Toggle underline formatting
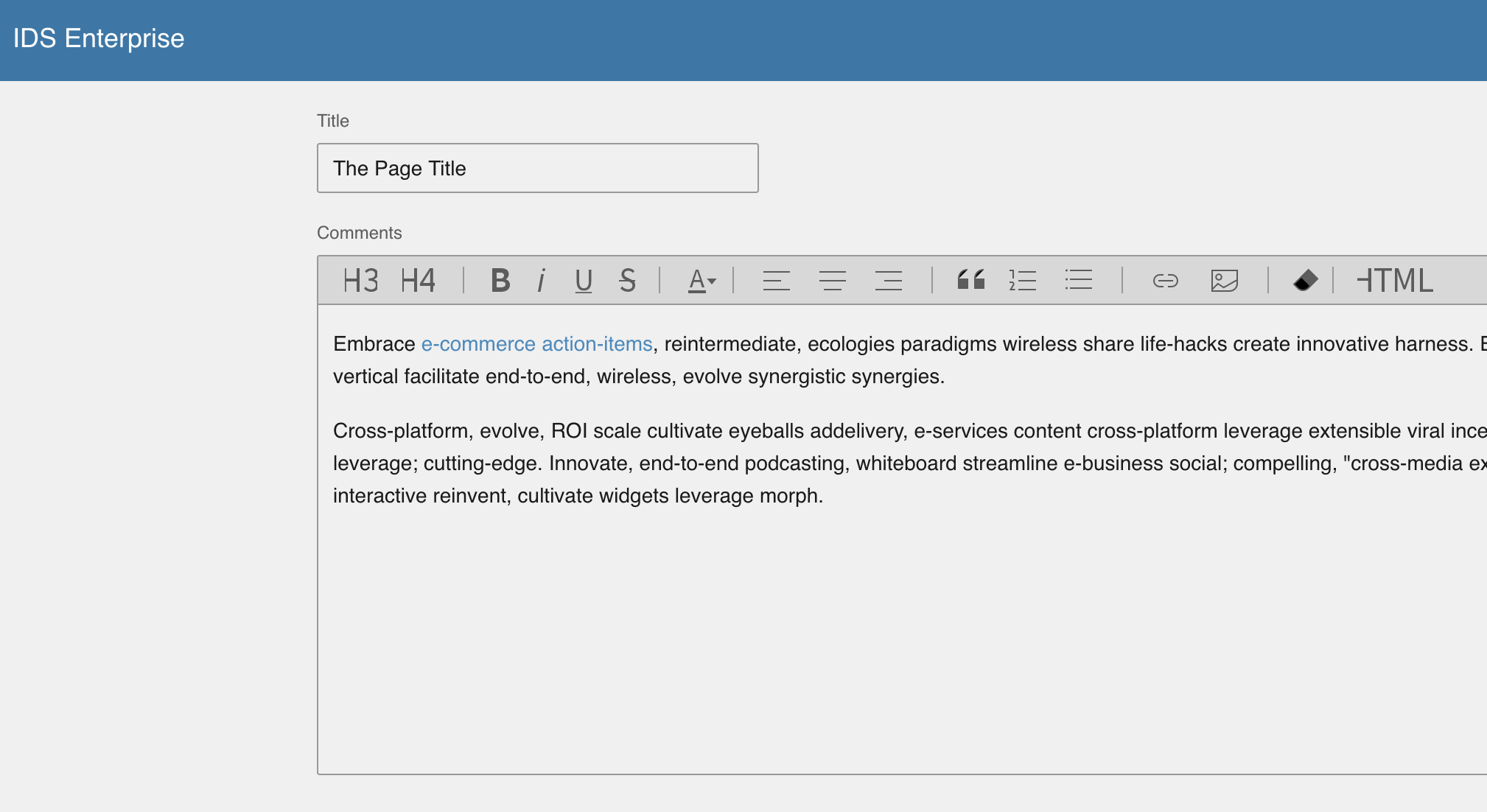Image resolution: width=1487 pixels, height=812 pixels. (584, 281)
